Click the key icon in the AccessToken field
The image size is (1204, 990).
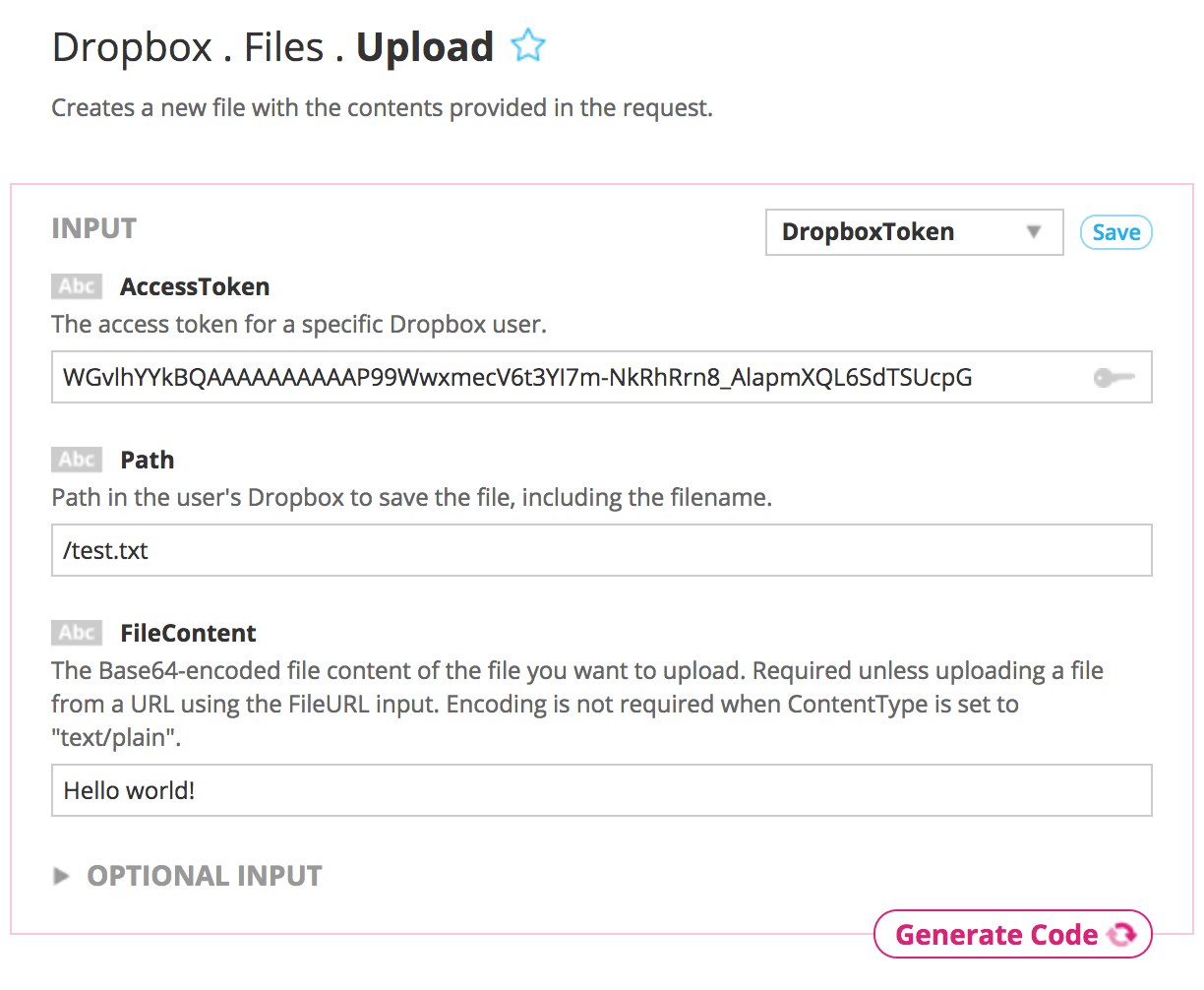[x=1114, y=377]
